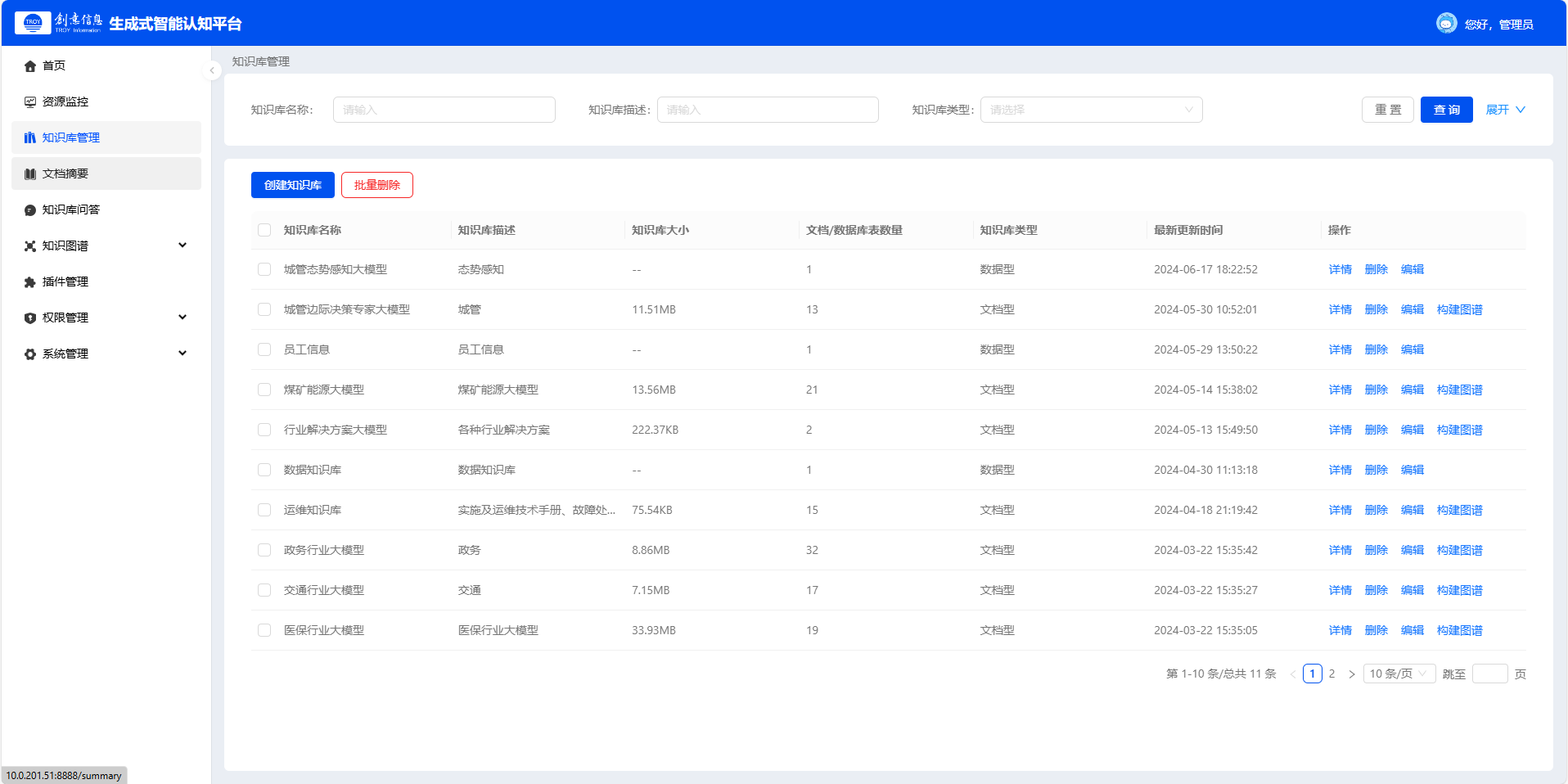Click the platform logo in the header
Viewport: 1568px width, 784px height.
[59, 23]
